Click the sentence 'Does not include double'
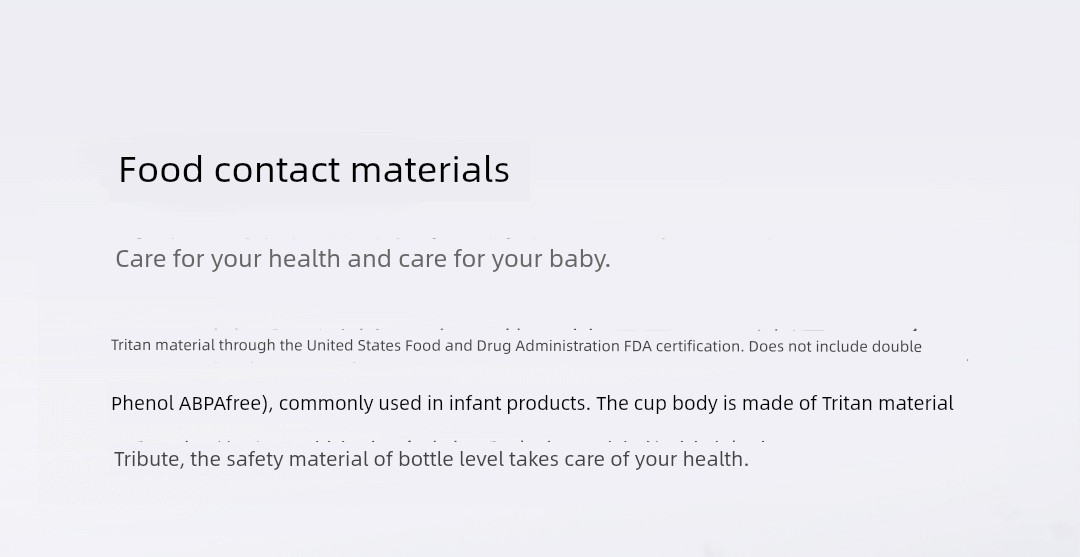Image resolution: width=1080 pixels, height=557 pixels. coord(835,346)
